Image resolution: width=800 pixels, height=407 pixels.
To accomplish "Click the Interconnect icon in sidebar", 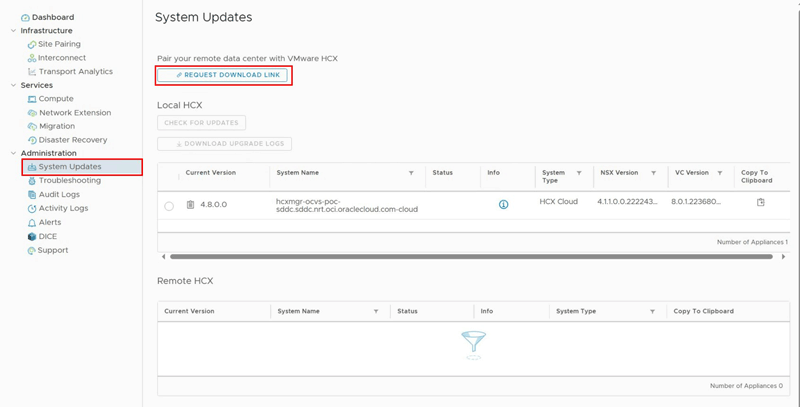I will (x=32, y=58).
